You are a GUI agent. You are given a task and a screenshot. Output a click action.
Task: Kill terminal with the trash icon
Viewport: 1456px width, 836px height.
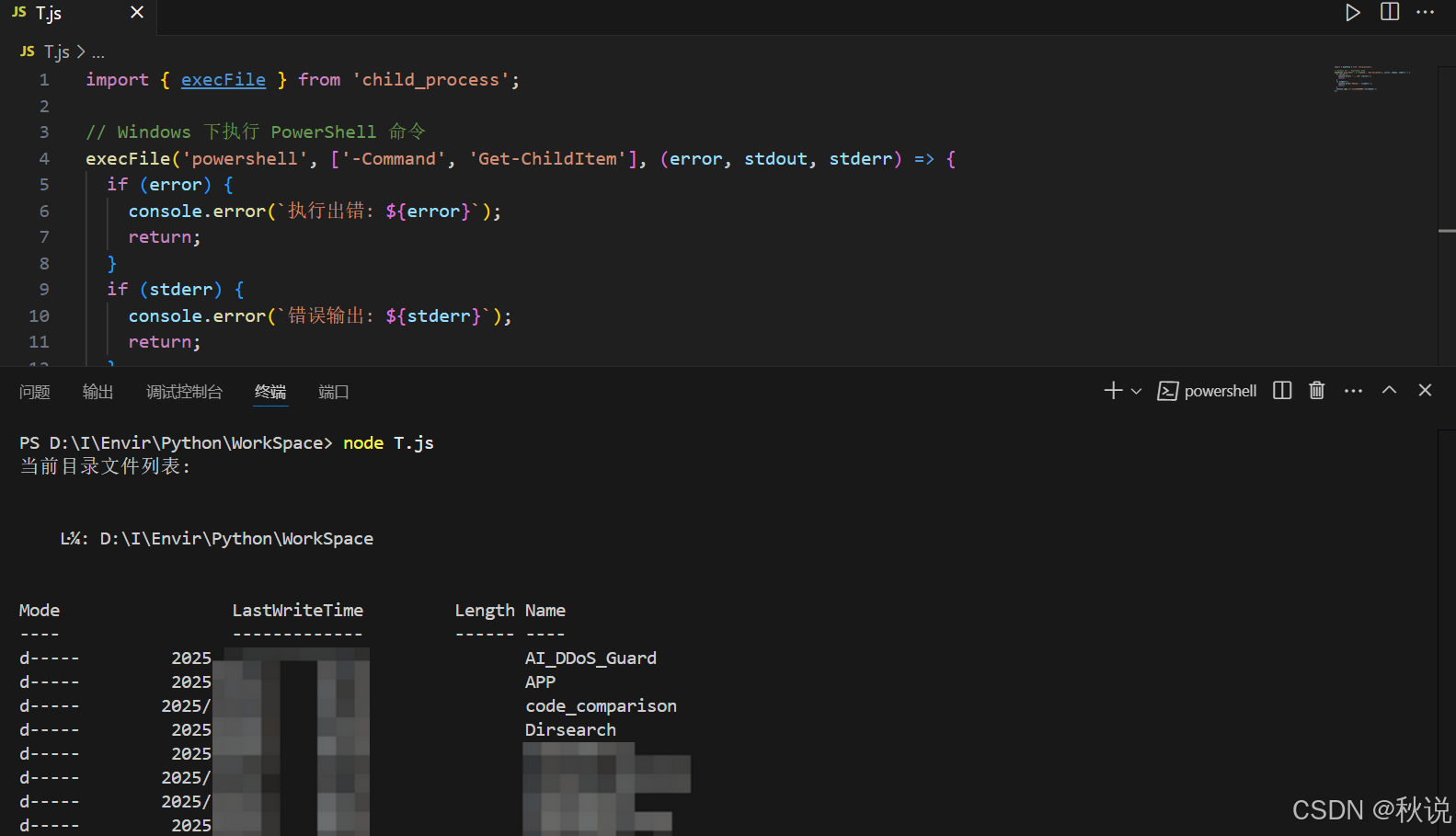tap(1317, 391)
